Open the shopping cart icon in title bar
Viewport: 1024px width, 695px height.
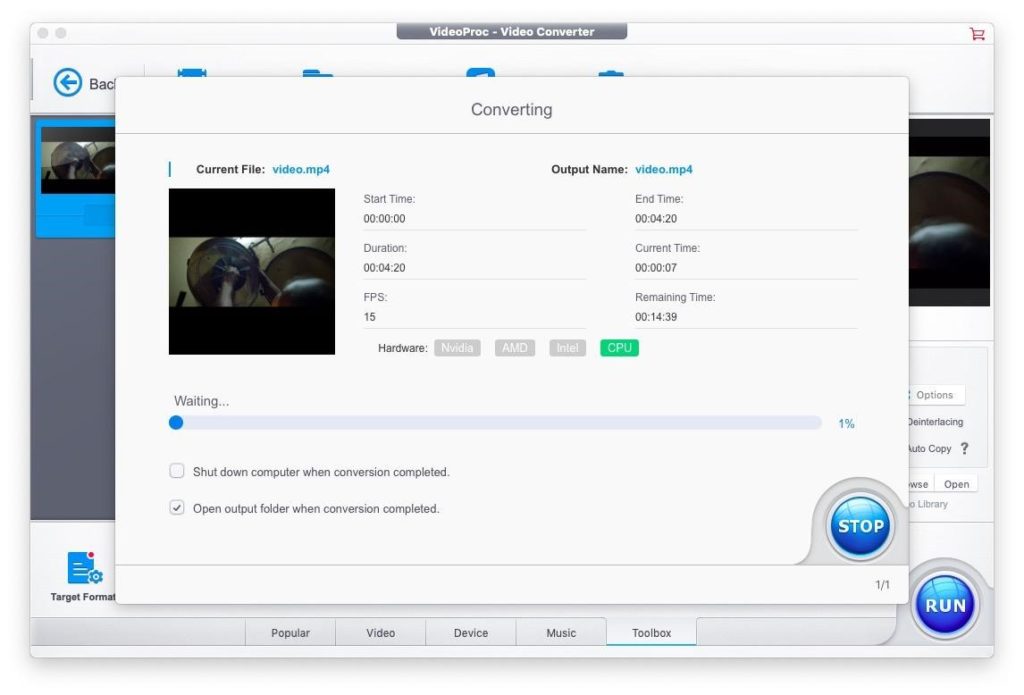coord(977,34)
